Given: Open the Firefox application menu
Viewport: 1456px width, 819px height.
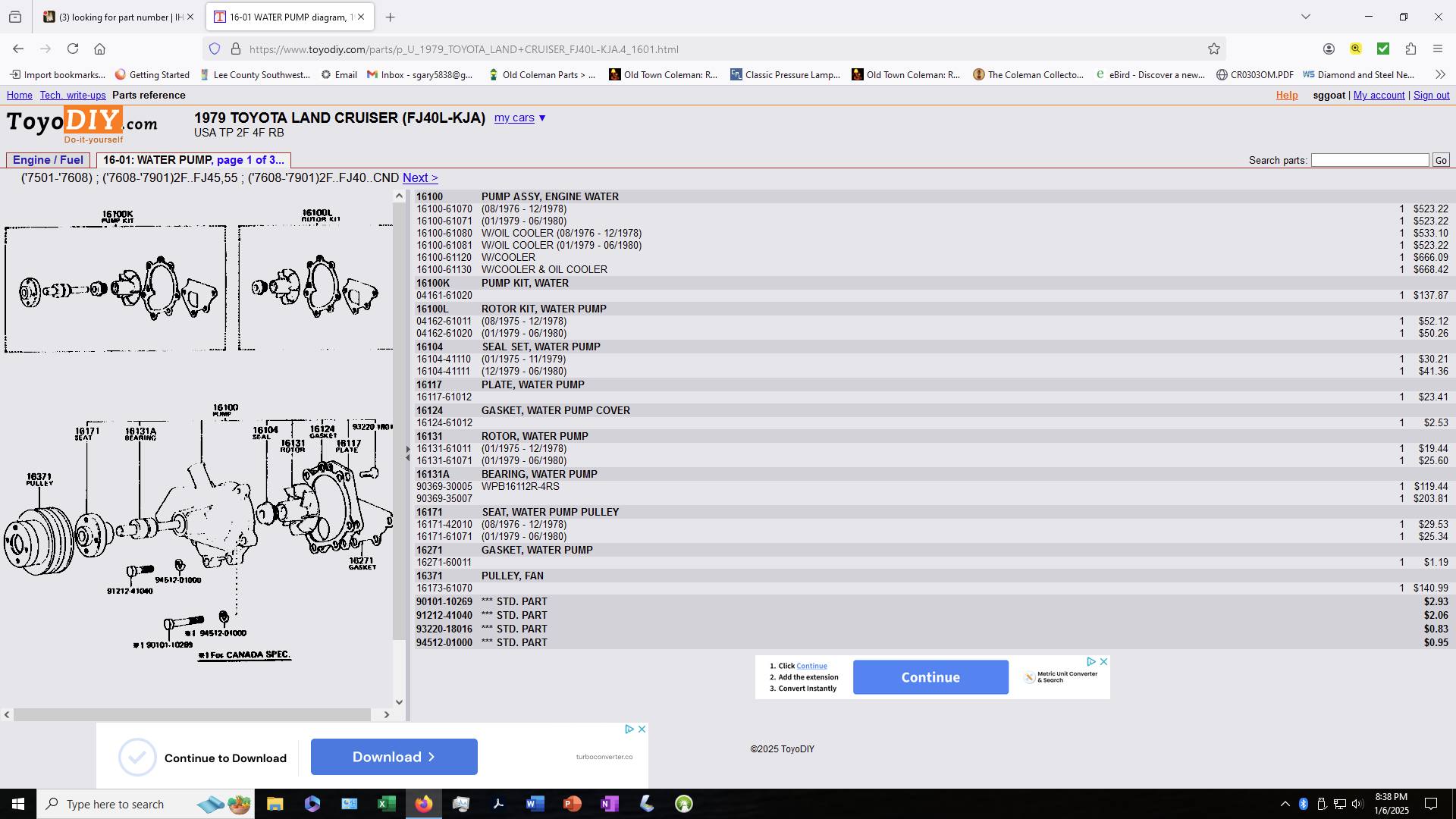Looking at the screenshot, I should coord(1438,49).
